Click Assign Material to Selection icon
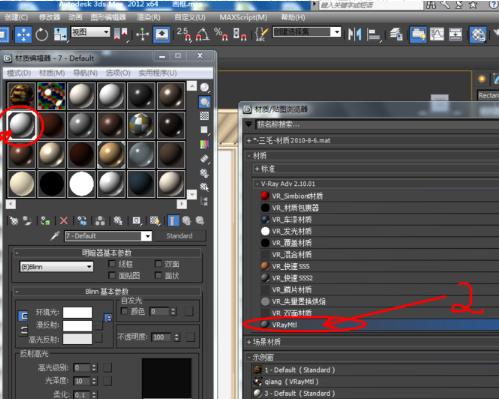Viewport: 499px width, 399px height. pos(45,221)
